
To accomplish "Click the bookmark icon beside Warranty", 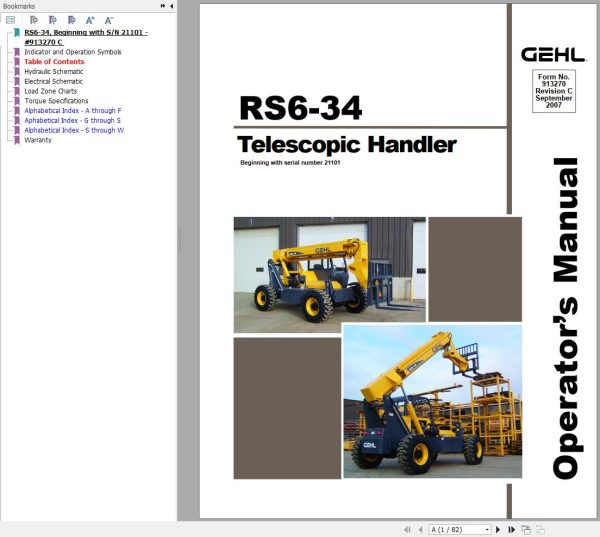I will point(17,140).
